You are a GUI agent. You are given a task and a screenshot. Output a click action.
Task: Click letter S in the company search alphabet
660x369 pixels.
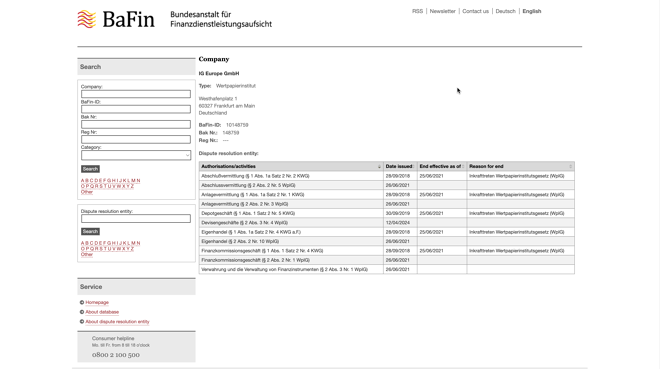click(x=101, y=186)
